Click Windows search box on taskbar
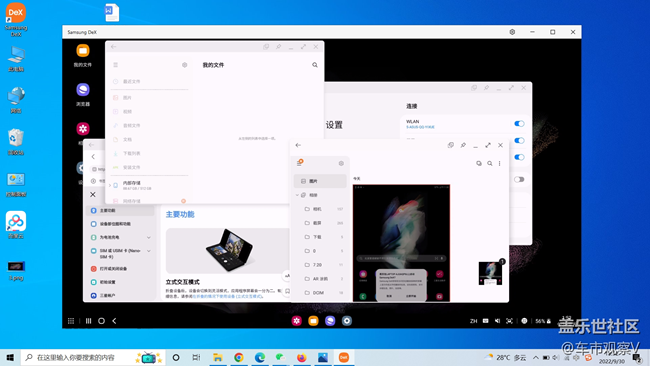The image size is (650, 366). 93,357
